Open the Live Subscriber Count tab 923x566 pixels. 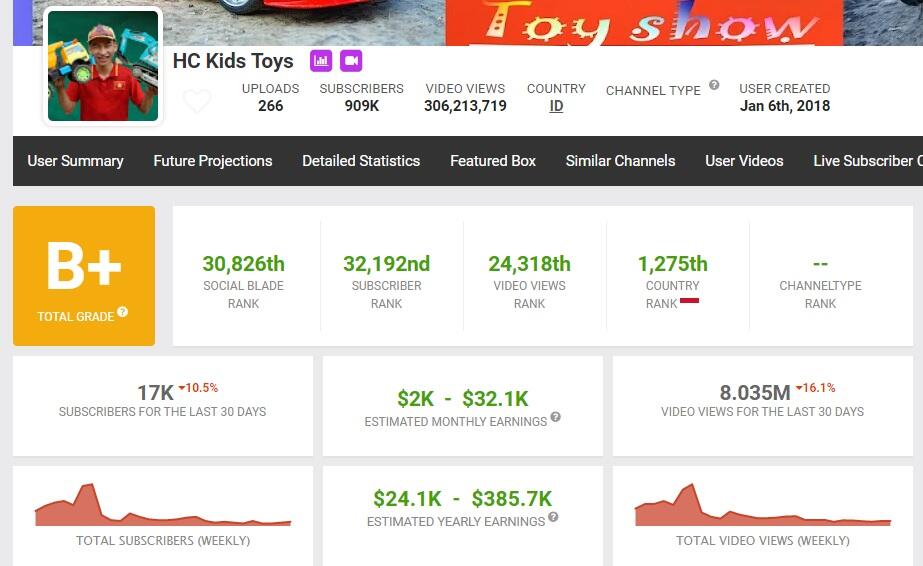point(867,161)
